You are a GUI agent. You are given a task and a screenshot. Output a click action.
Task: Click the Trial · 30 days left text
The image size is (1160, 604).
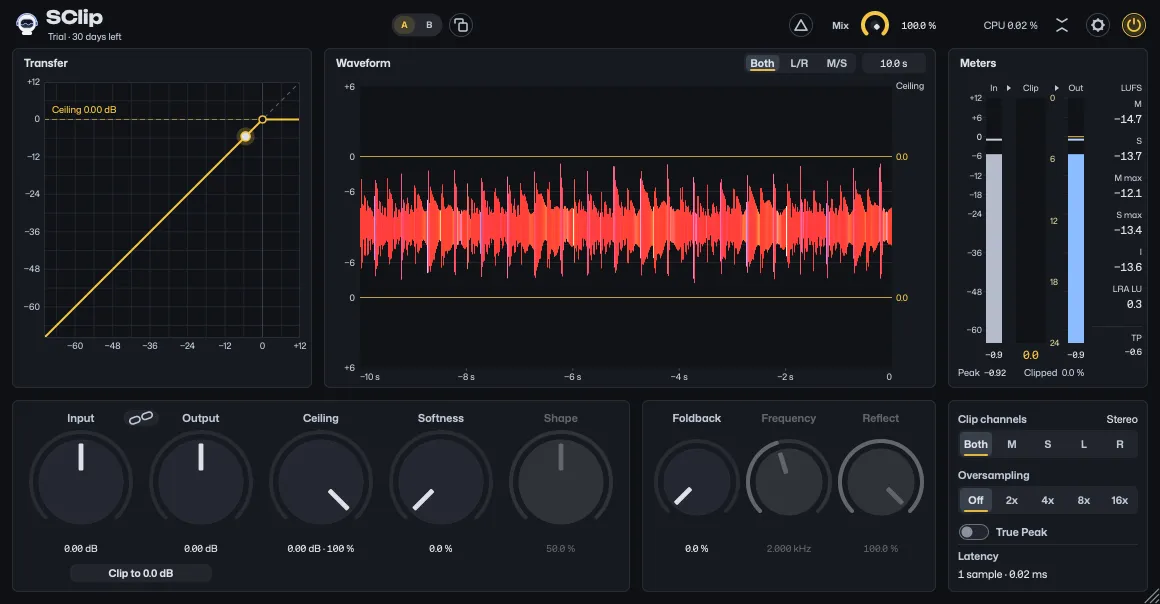tap(84, 37)
